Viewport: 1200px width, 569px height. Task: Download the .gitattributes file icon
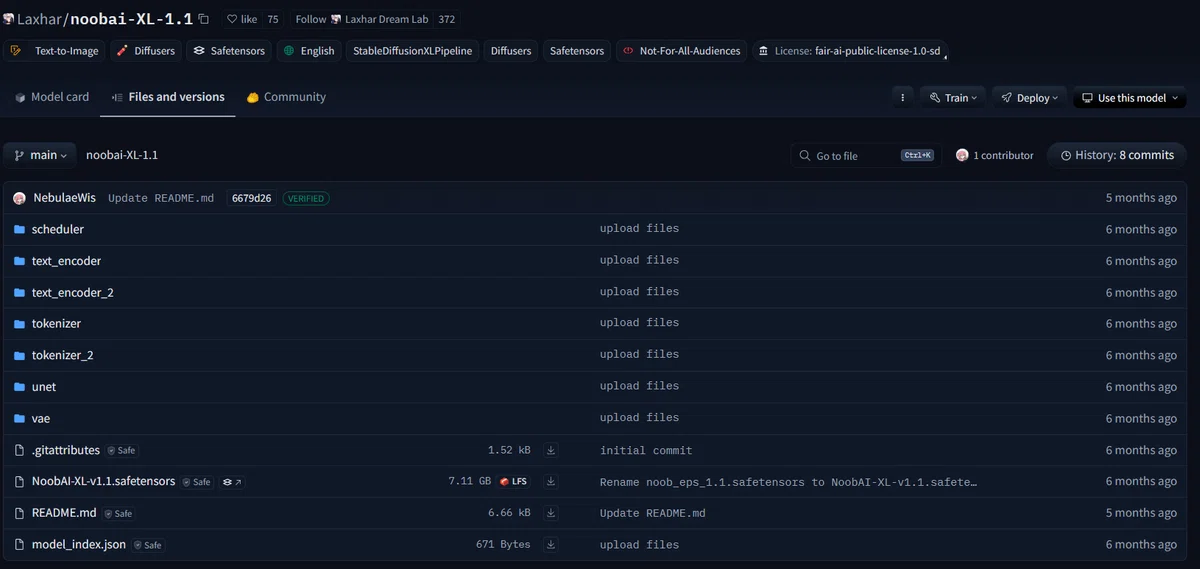551,450
